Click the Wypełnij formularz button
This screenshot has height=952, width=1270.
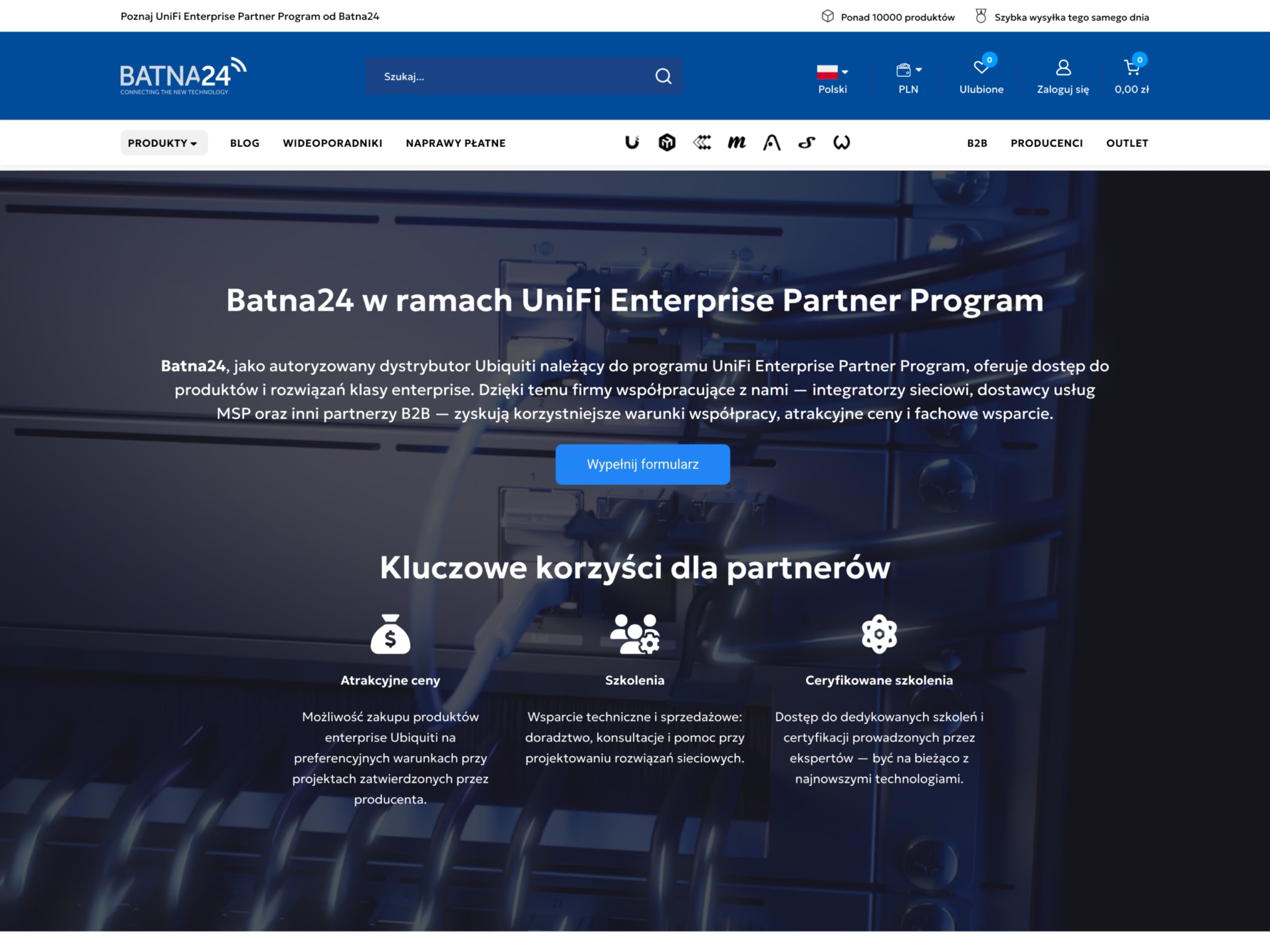642,464
